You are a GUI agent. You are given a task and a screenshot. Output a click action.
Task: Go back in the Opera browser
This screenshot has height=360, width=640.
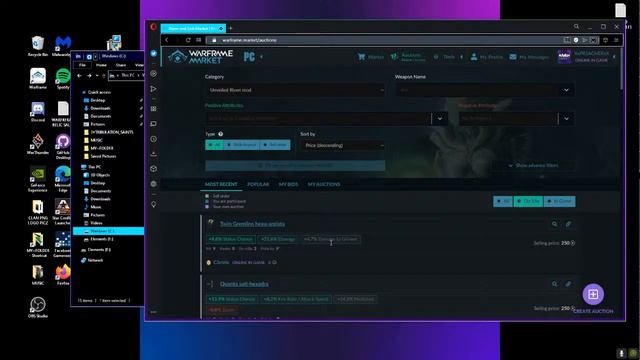tap(167, 40)
